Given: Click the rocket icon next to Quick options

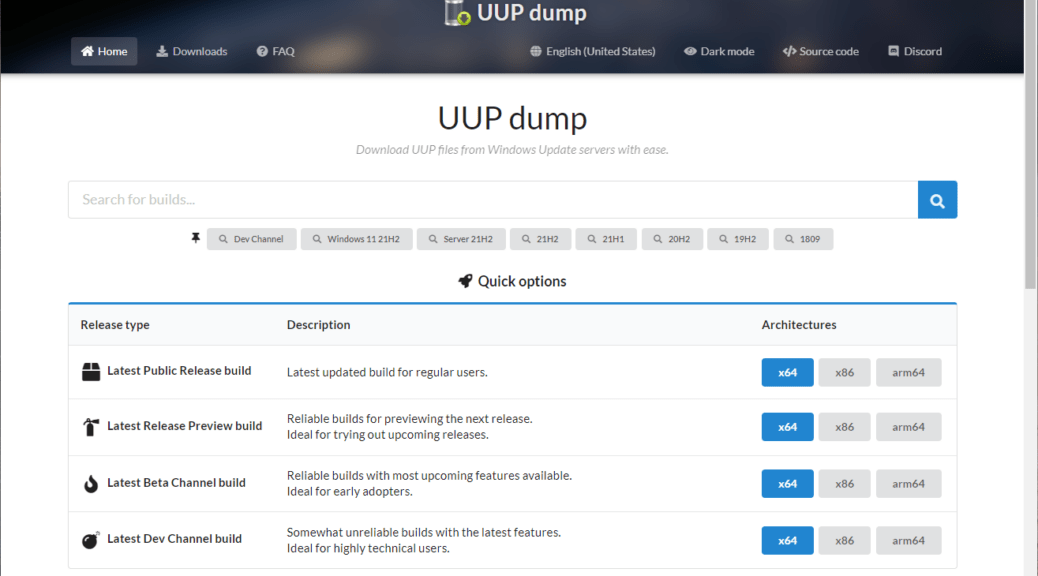Looking at the screenshot, I should 465,282.
